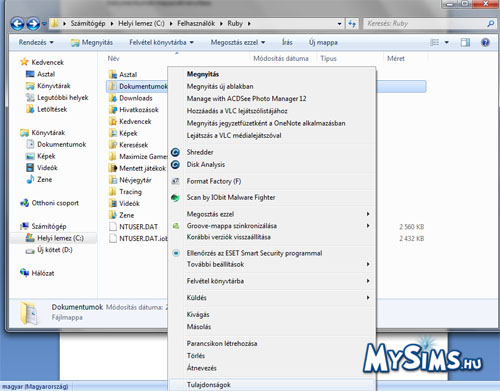The height and width of the screenshot is (391, 500).
Task: Select the Keresések folder row
Action: [x=134, y=145]
